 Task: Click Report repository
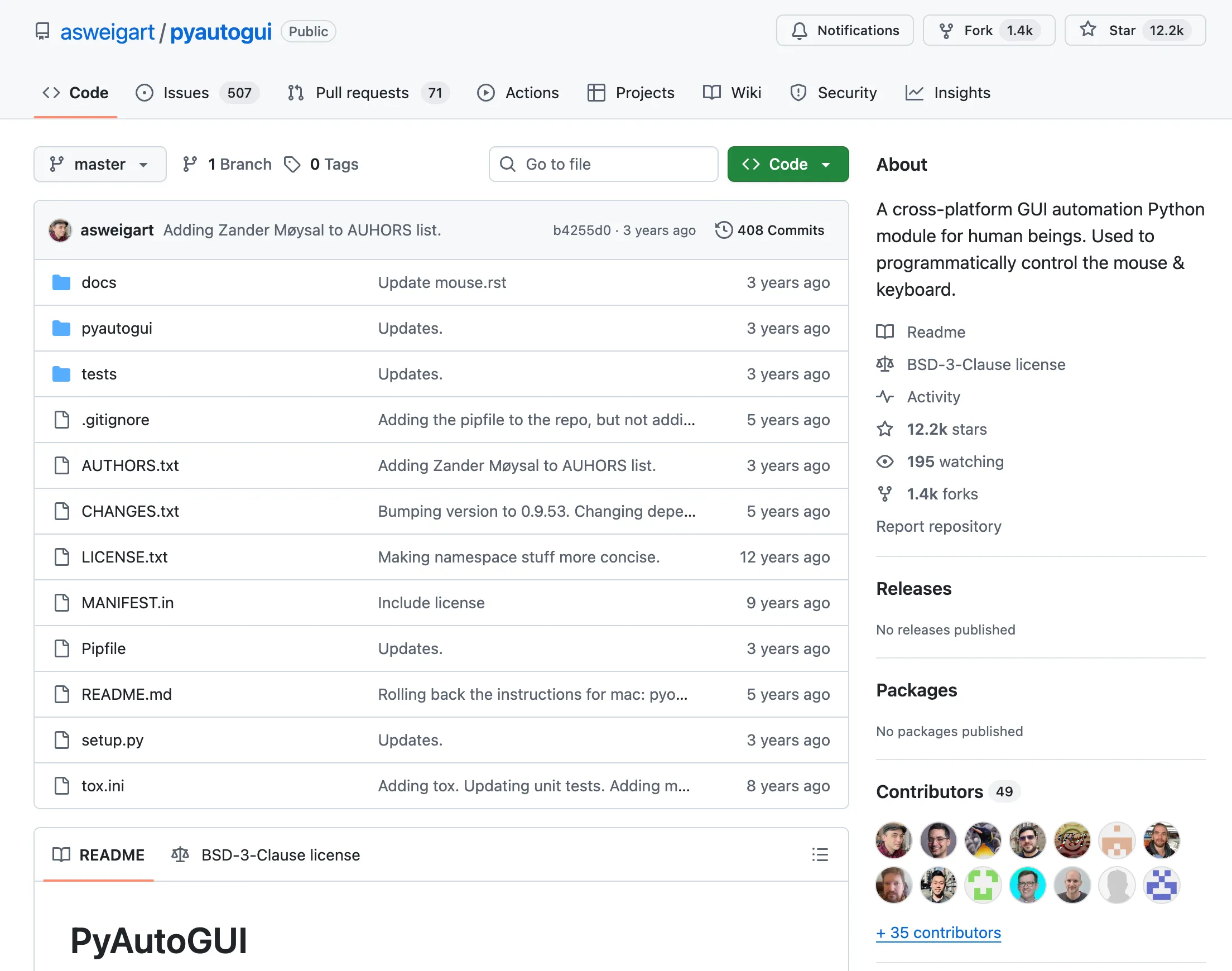939,526
